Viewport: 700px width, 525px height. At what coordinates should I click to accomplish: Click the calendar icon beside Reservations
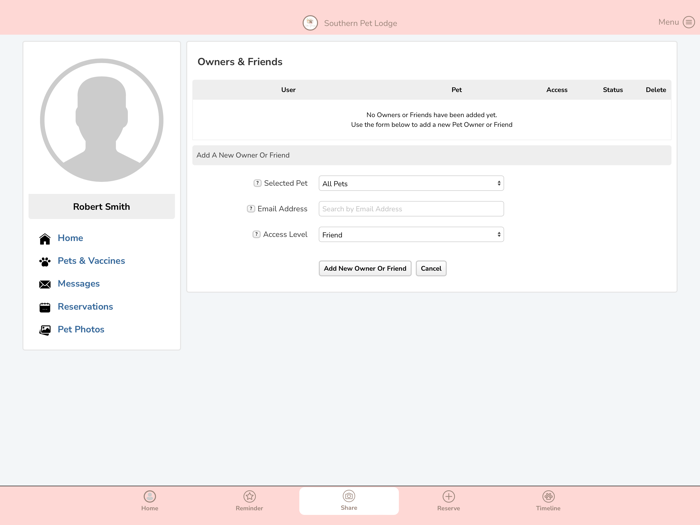45,307
